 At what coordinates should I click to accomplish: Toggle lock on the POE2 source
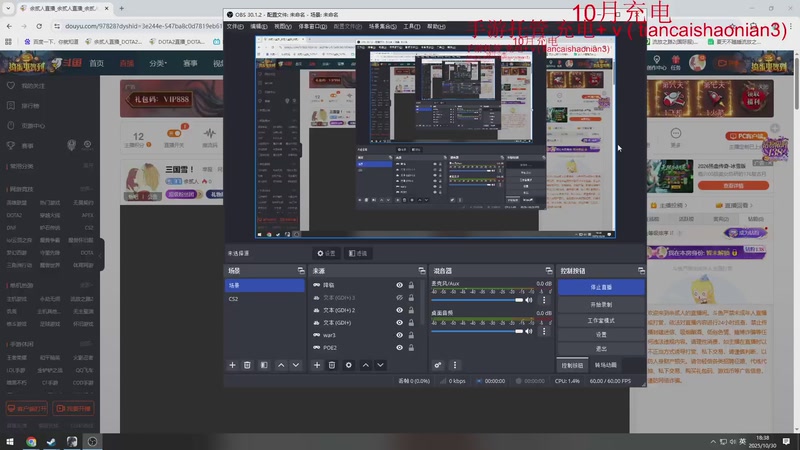[x=411, y=348]
